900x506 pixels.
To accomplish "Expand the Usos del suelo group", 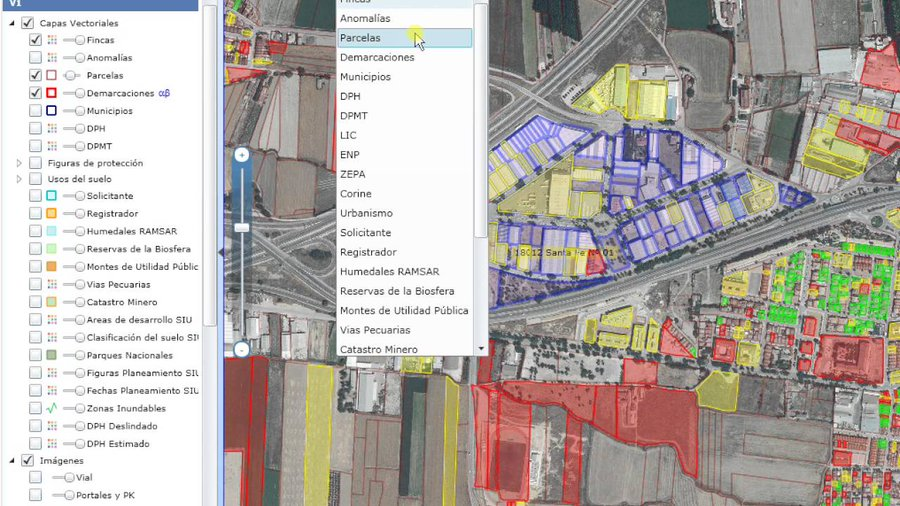I will (x=19, y=180).
